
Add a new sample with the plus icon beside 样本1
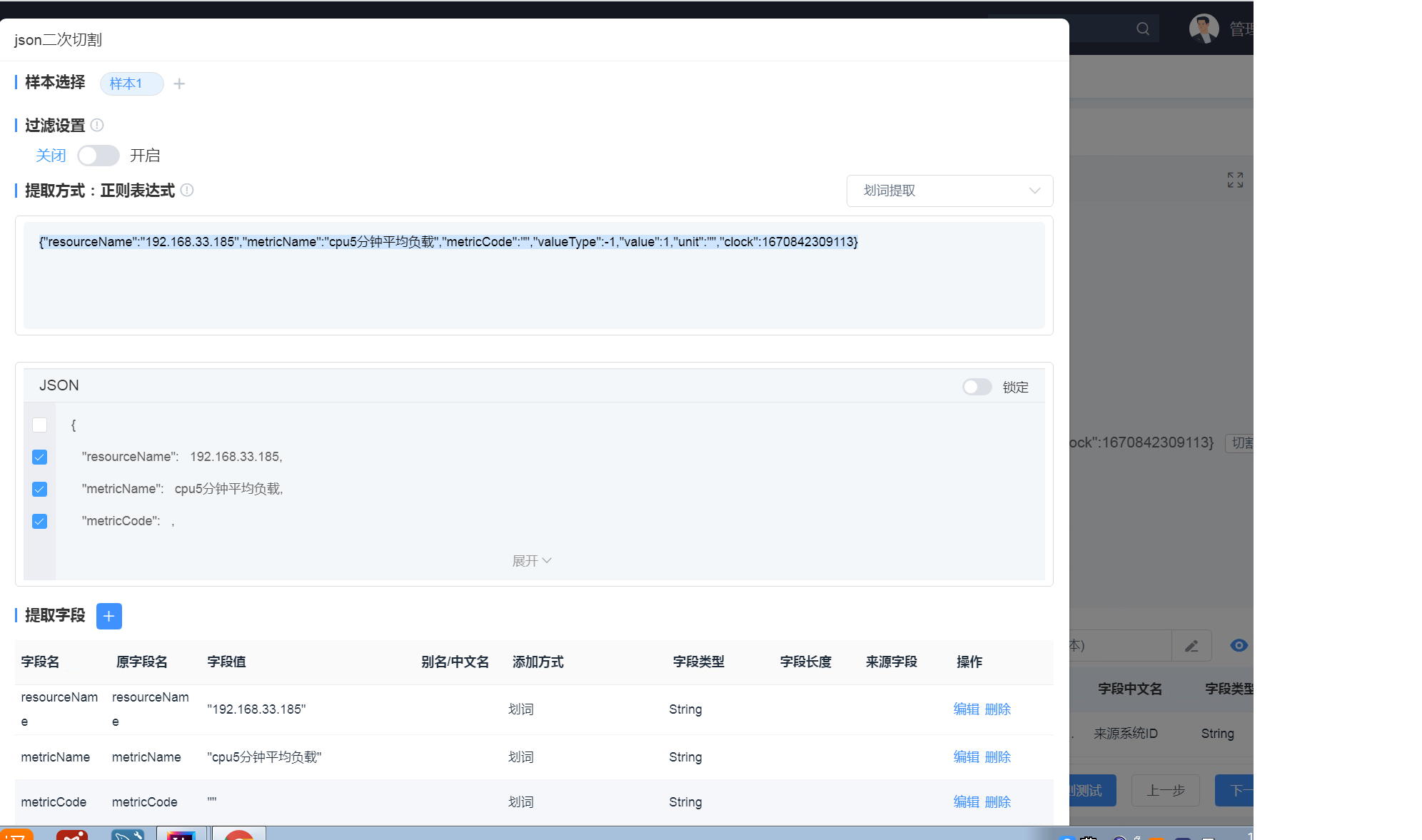point(179,84)
